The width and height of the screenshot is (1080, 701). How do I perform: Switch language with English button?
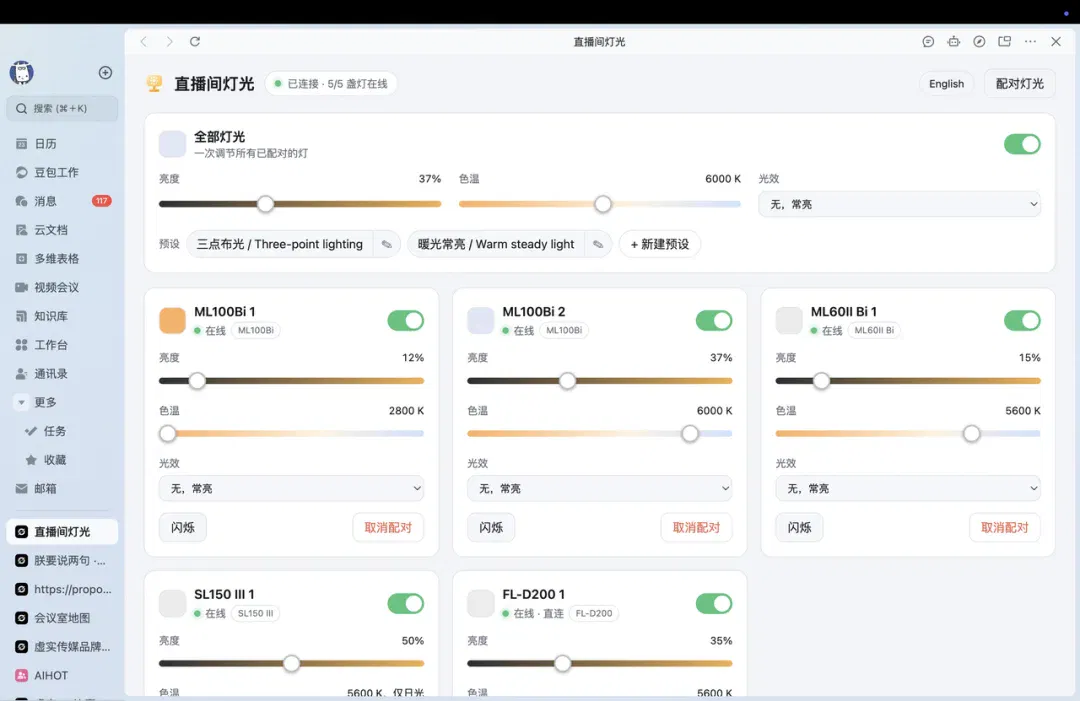pos(946,83)
